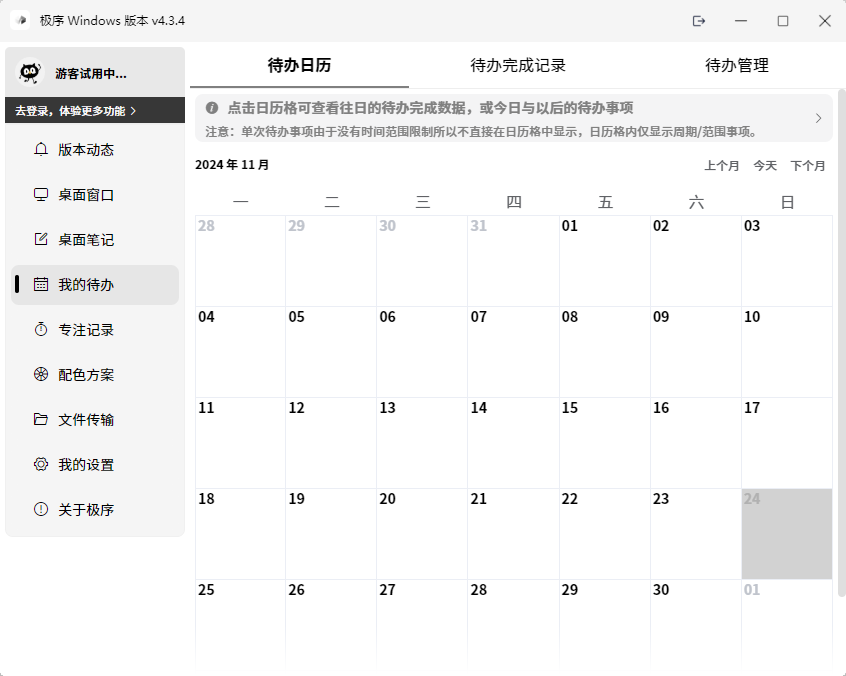The width and height of the screenshot is (846, 676).
Task: Click the exit icon in the title bar
Action: pos(699,21)
